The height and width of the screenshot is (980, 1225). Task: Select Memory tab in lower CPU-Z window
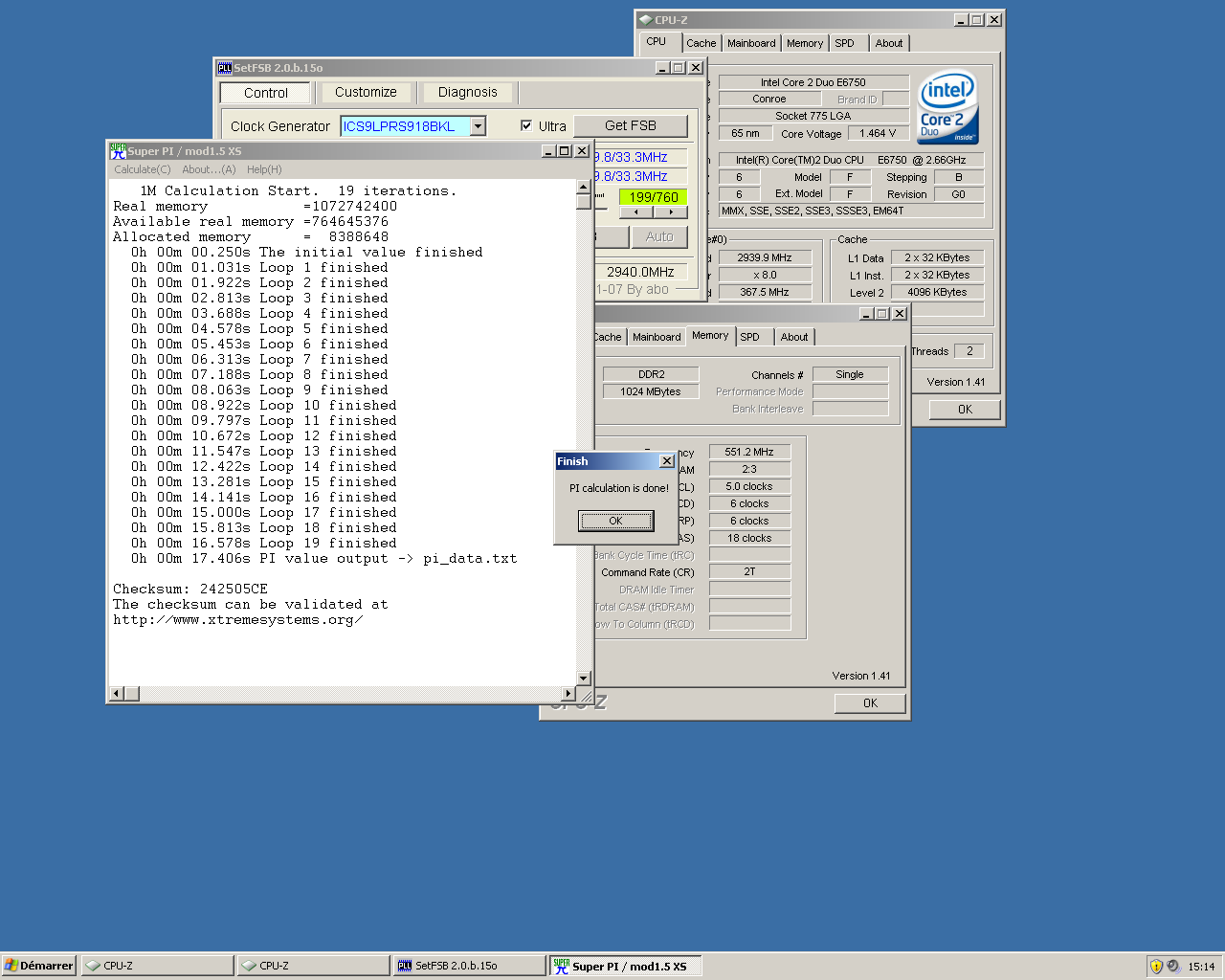point(710,335)
